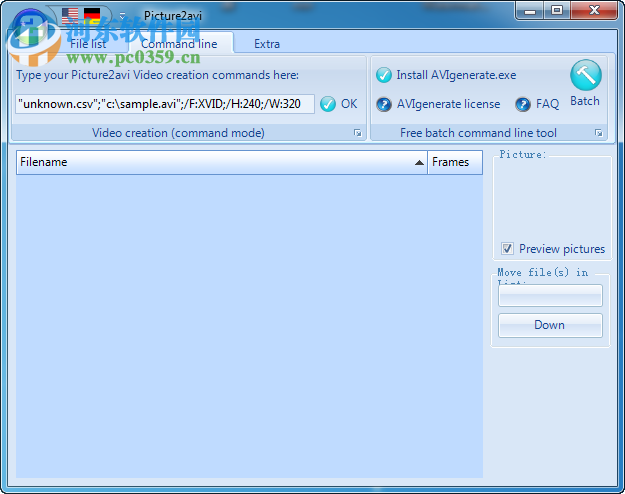Screen dimensions: 625x494
Task: Open the AVIgenerate license text
Action: (448, 104)
